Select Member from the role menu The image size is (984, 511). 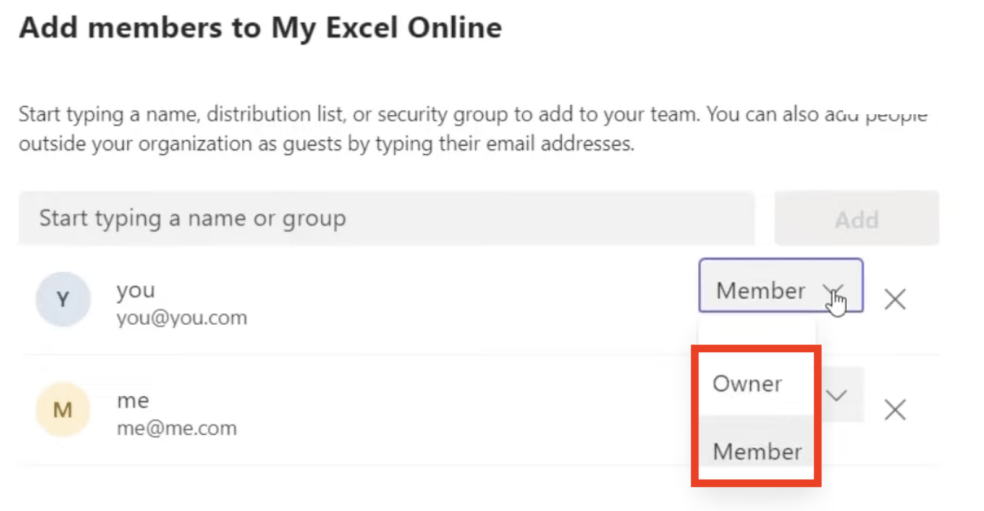click(x=756, y=451)
